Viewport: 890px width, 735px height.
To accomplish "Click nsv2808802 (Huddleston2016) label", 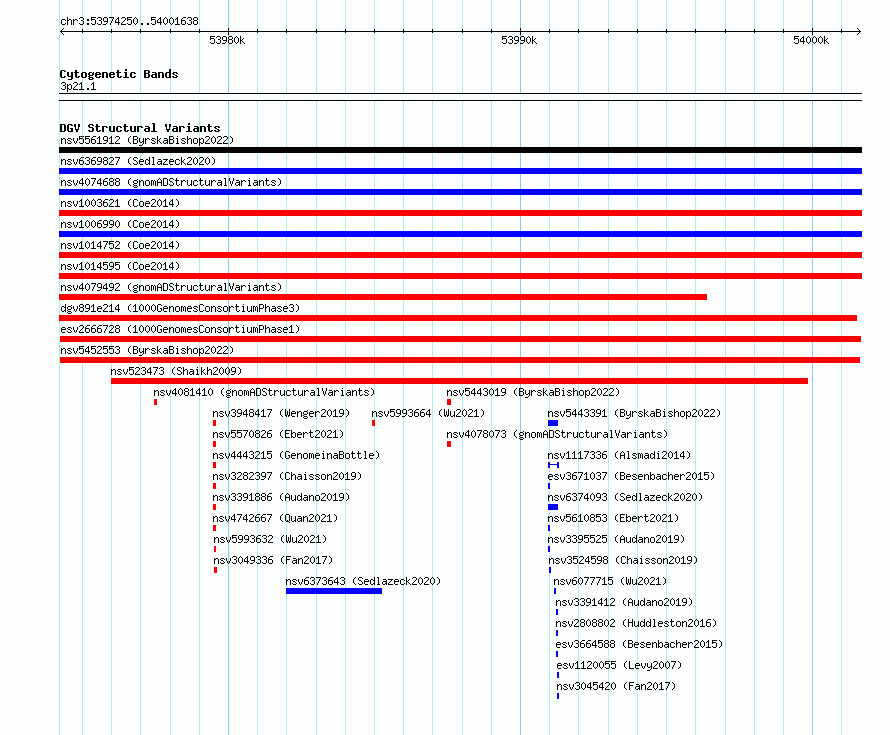I will point(636,623).
